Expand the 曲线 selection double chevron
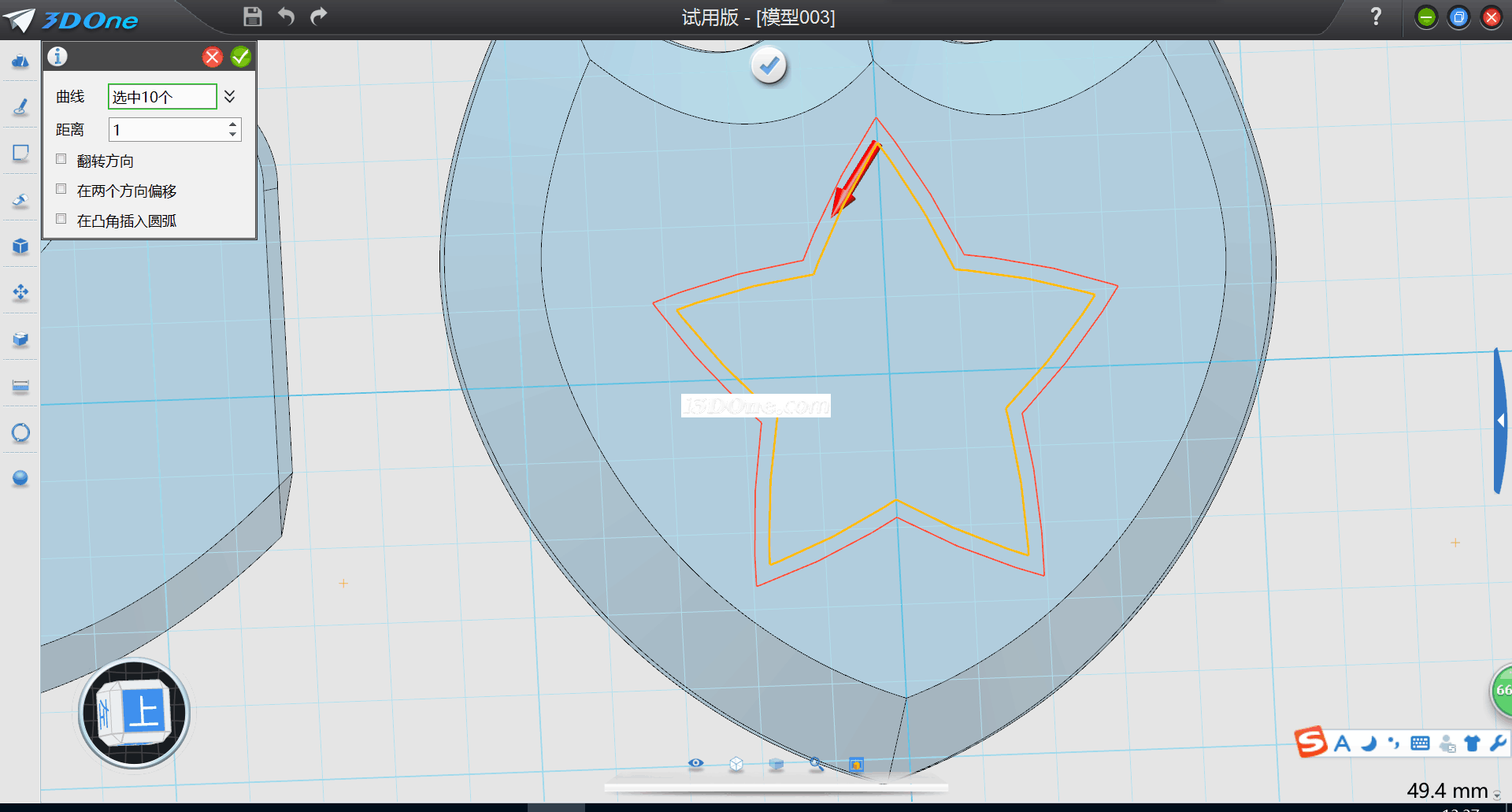Image resolution: width=1512 pixels, height=812 pixels. [229, 96]
